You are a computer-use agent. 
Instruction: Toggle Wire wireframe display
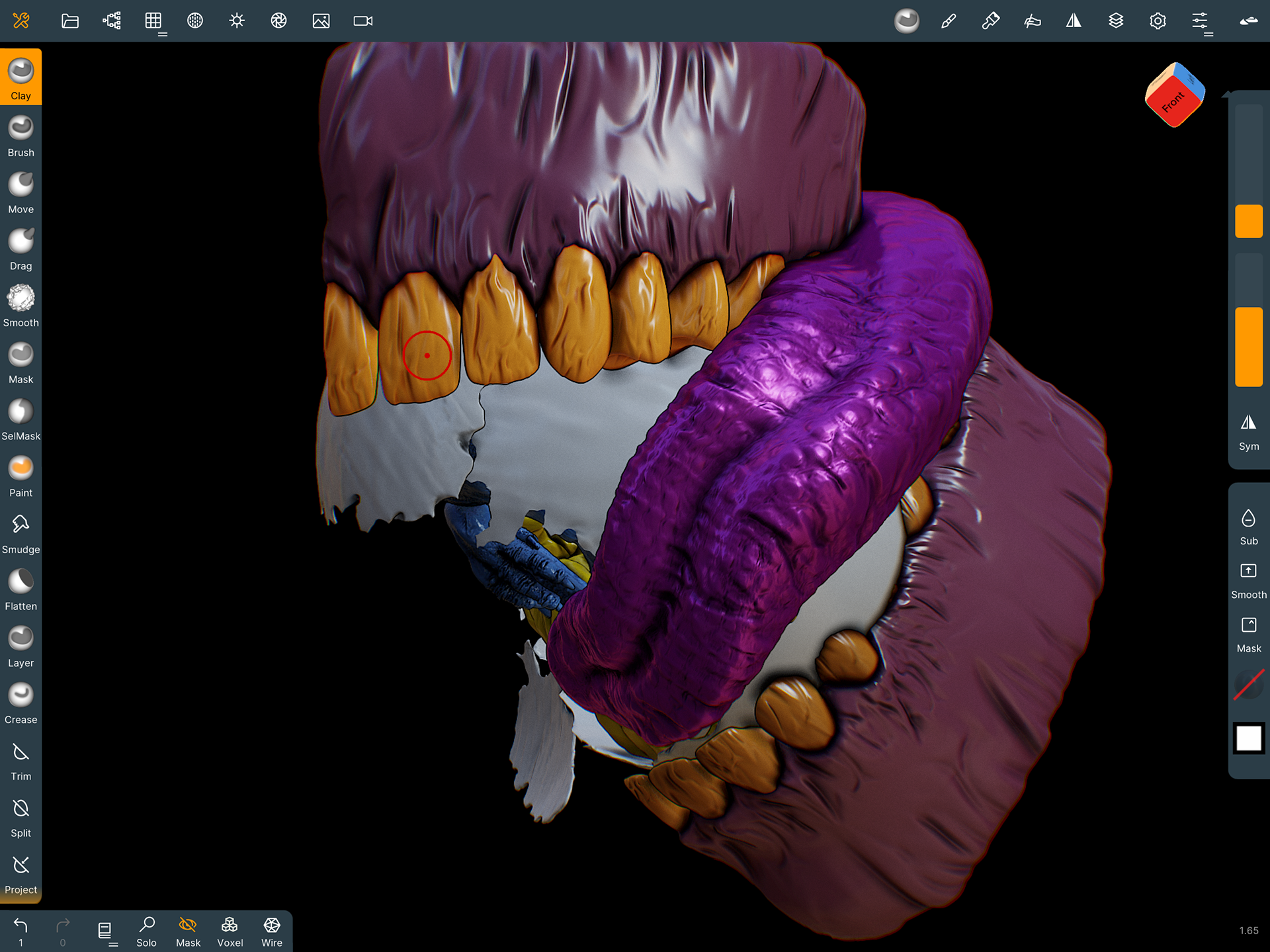pos(271,931)
